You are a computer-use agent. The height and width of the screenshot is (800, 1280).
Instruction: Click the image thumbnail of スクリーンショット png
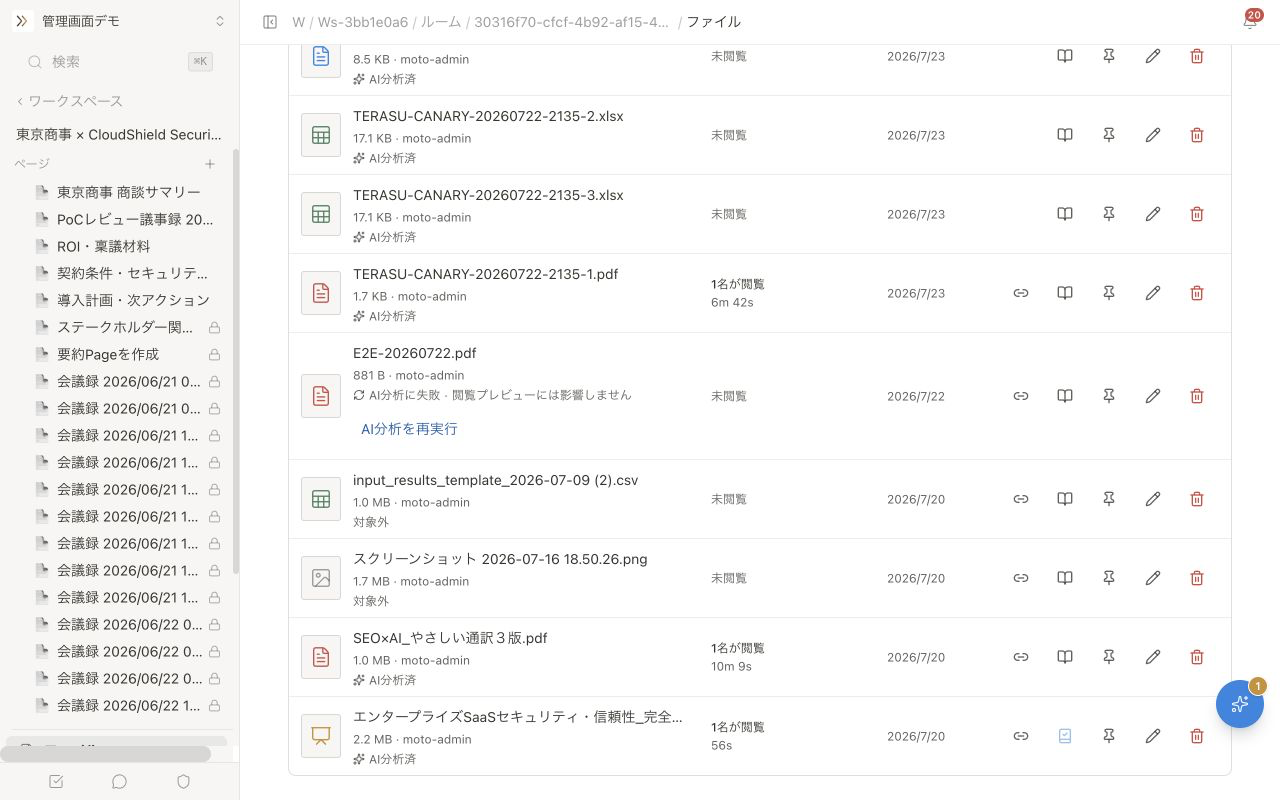[321, 578]
